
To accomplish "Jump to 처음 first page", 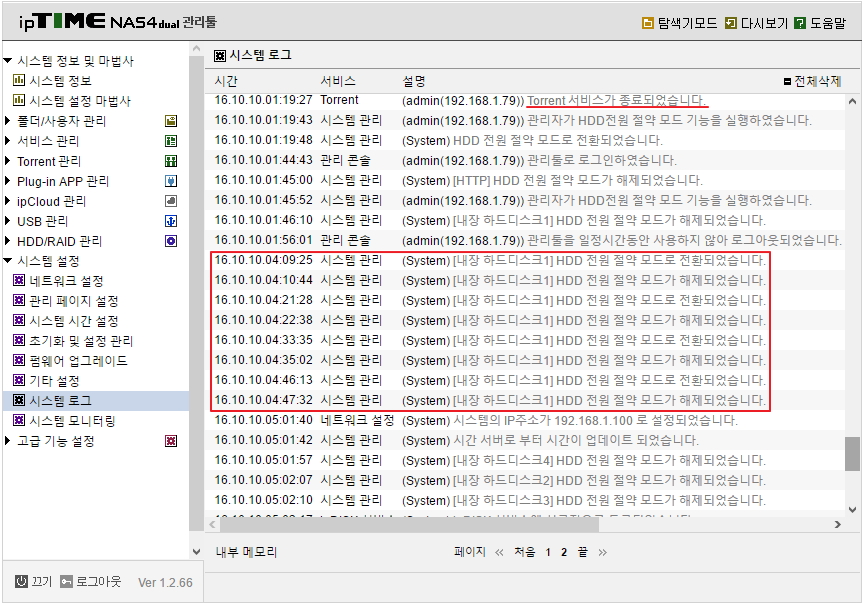I will 525,552.
